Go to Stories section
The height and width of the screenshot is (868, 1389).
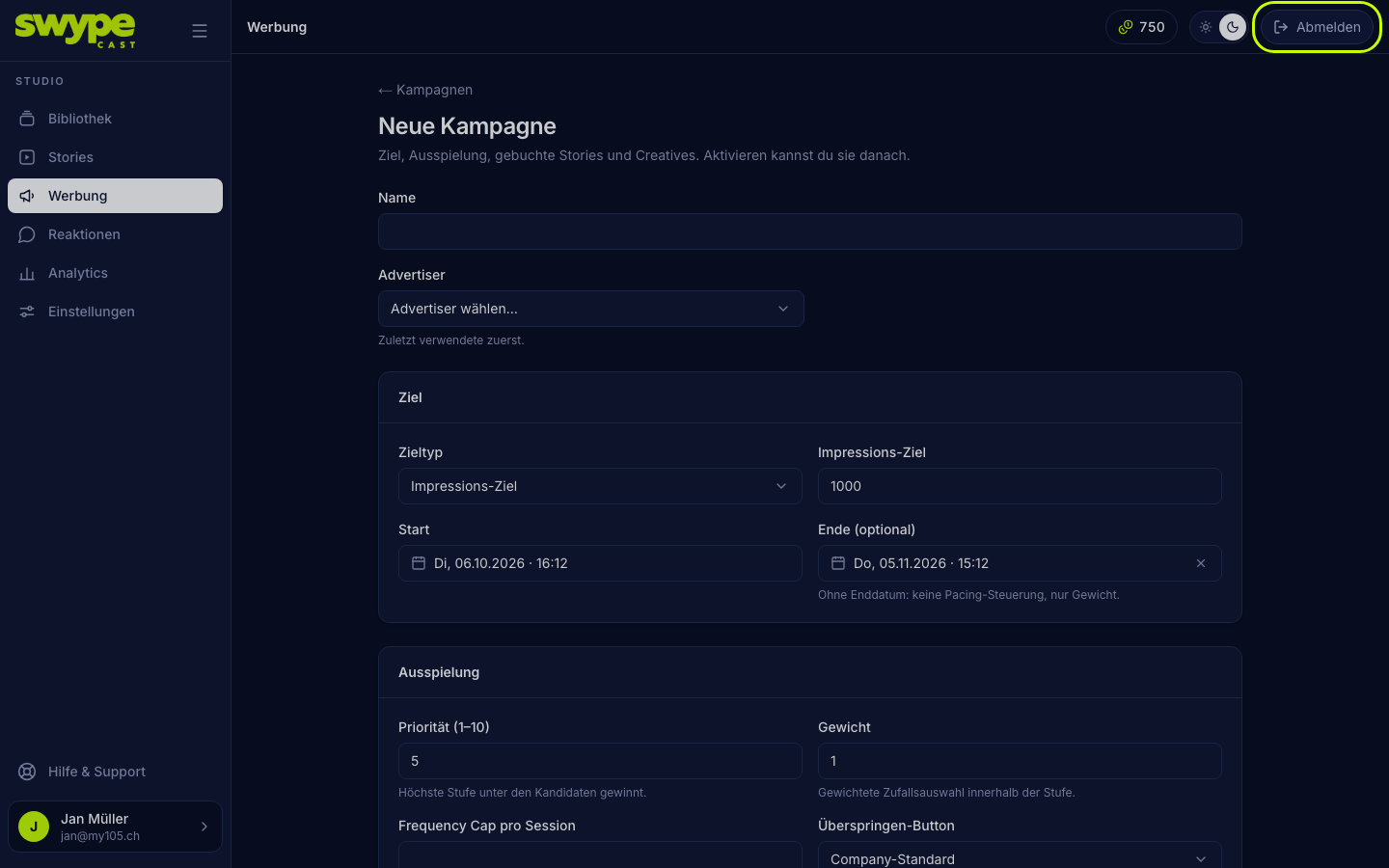click(115, 157)
